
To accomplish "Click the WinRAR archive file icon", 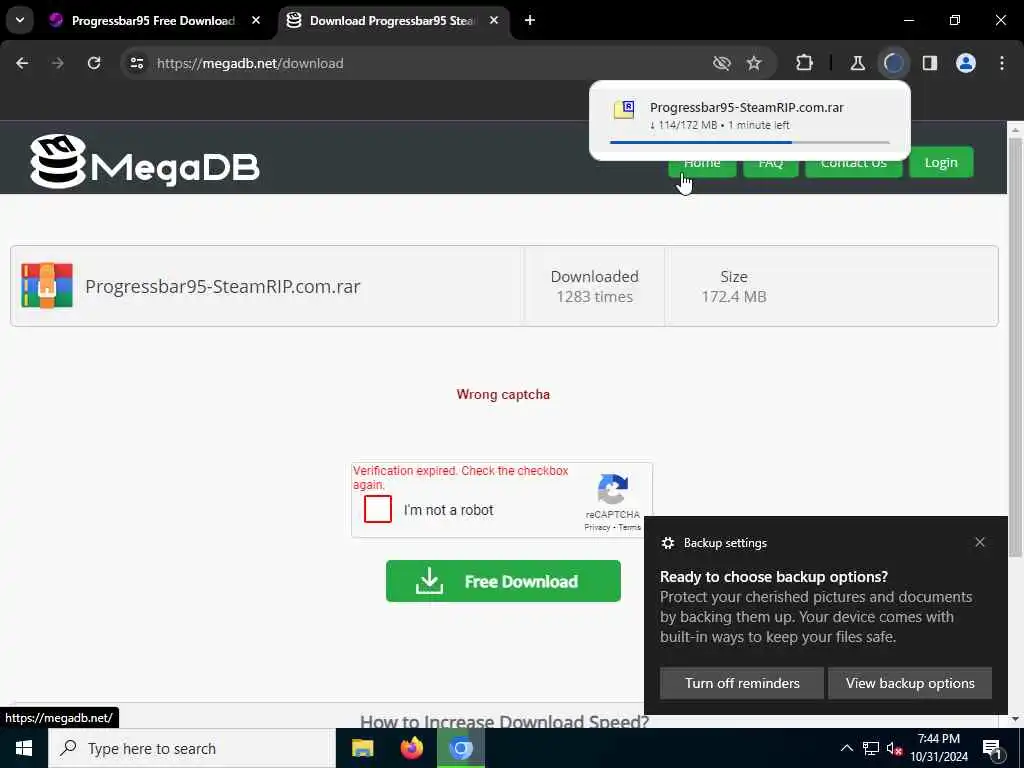I will click(x=47, y=285).
